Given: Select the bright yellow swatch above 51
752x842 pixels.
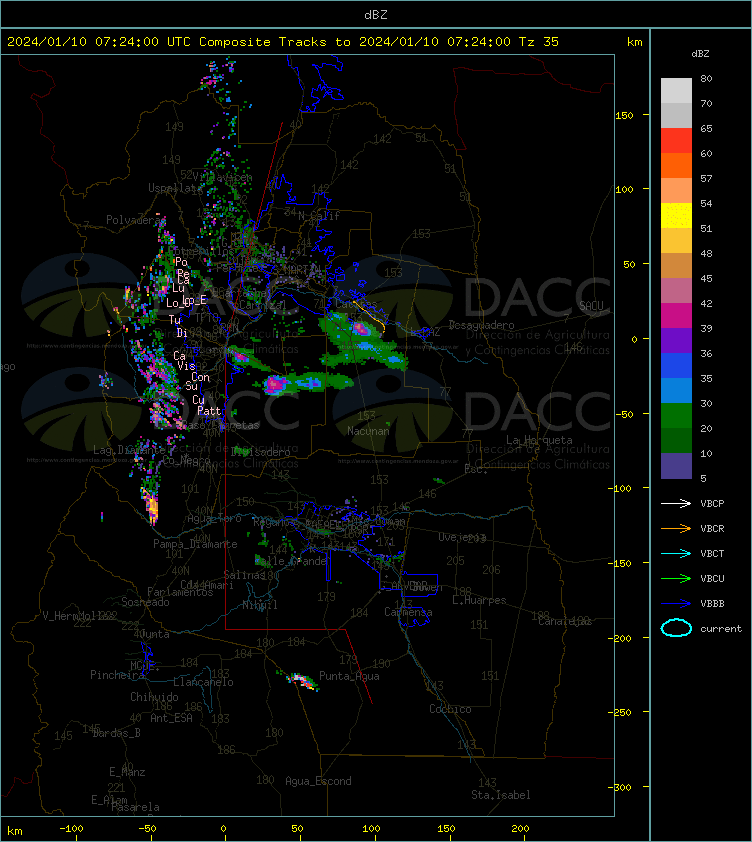Looking at the screenshot, I should point(676,215).
